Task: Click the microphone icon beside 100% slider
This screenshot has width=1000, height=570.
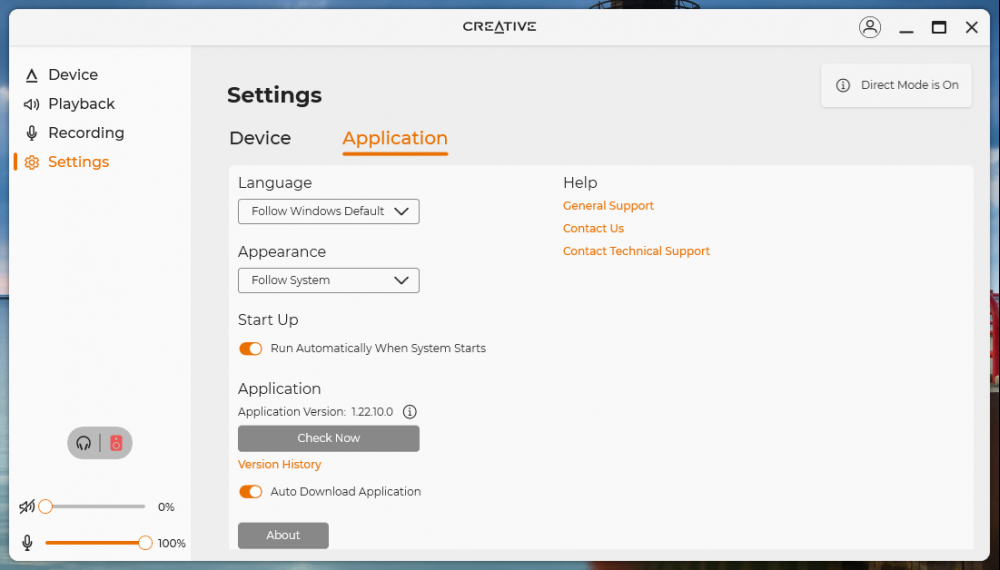Action: (27, 543)
